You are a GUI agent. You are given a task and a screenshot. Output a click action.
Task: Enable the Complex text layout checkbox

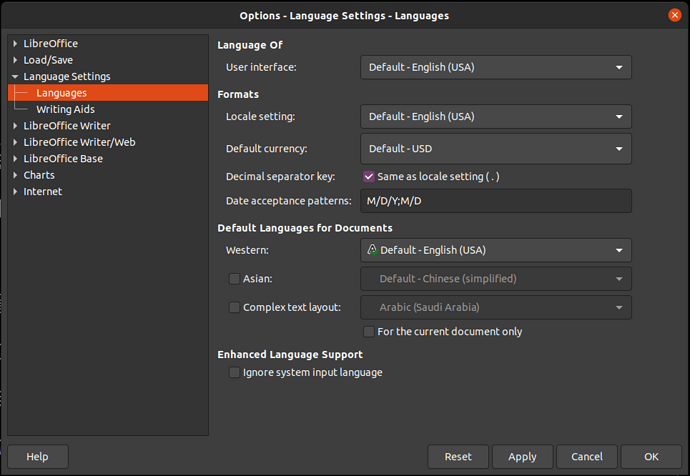pyautogui.click(x=235, y=308)
